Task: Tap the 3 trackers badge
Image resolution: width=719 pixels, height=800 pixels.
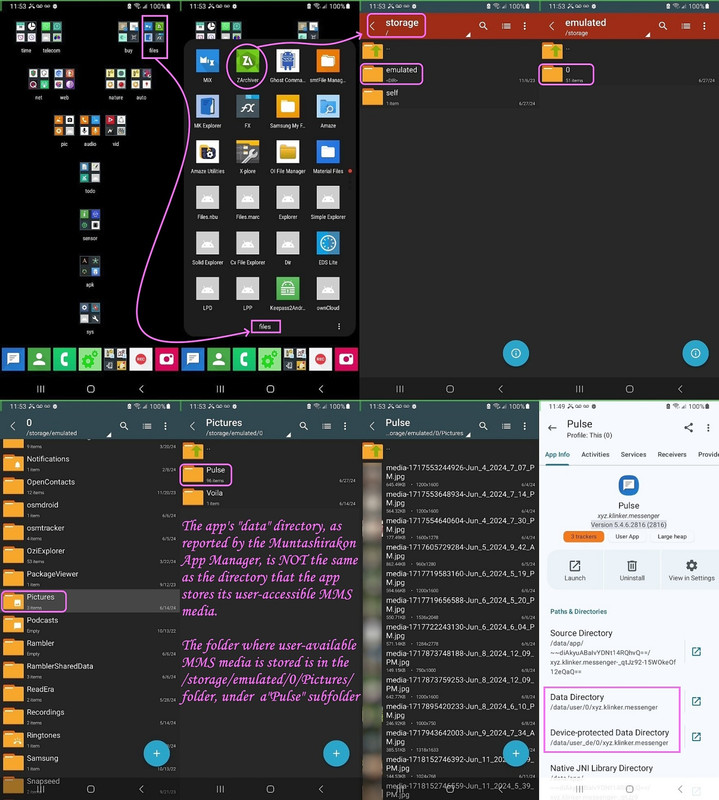Action: coord(583,536)
